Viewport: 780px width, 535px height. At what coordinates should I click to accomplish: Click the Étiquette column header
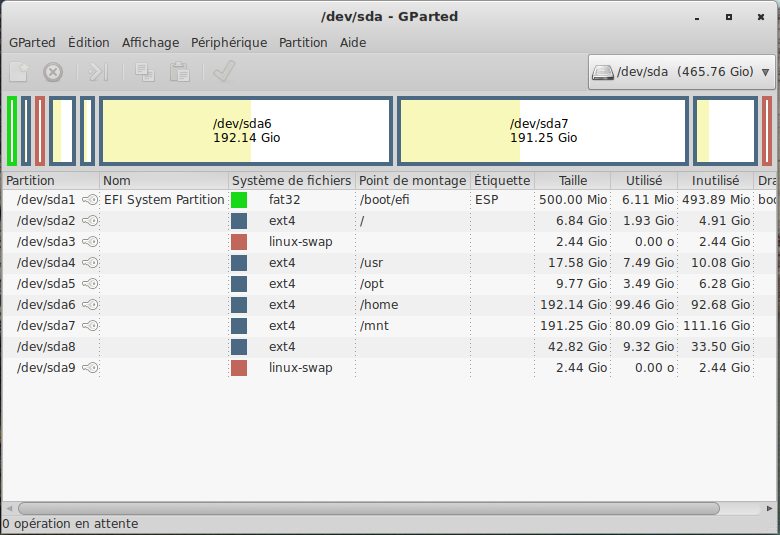point(502,181)
